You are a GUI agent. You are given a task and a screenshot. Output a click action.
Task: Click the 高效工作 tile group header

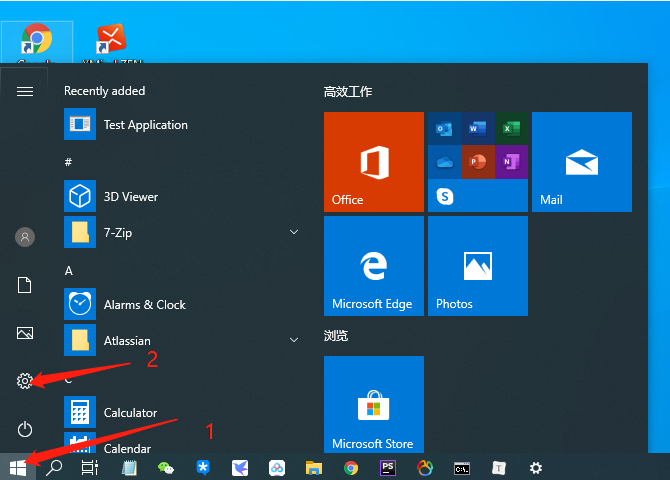tap(348, 91)
